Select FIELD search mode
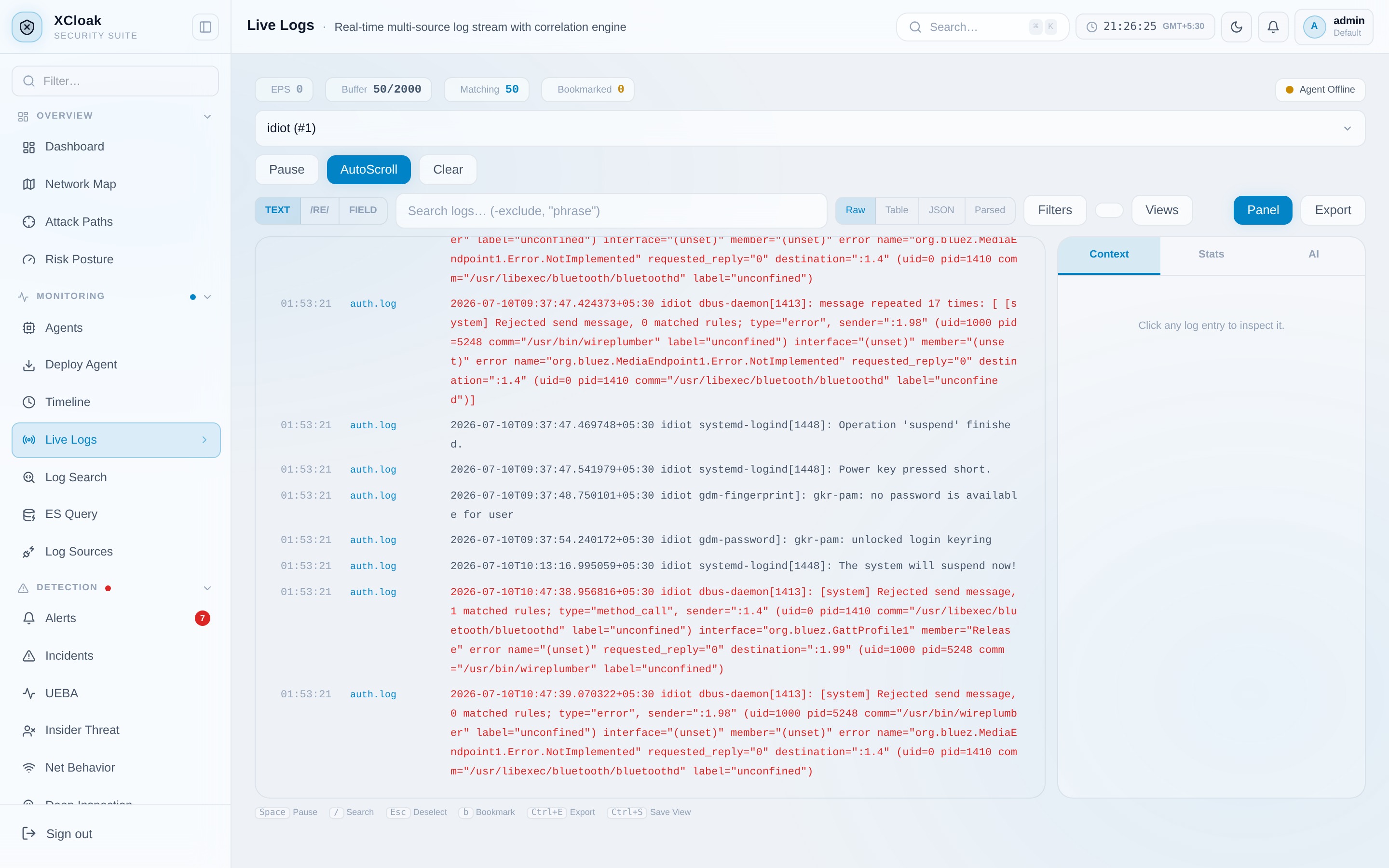The image size is (1389, 868). [x=363, y=211]
